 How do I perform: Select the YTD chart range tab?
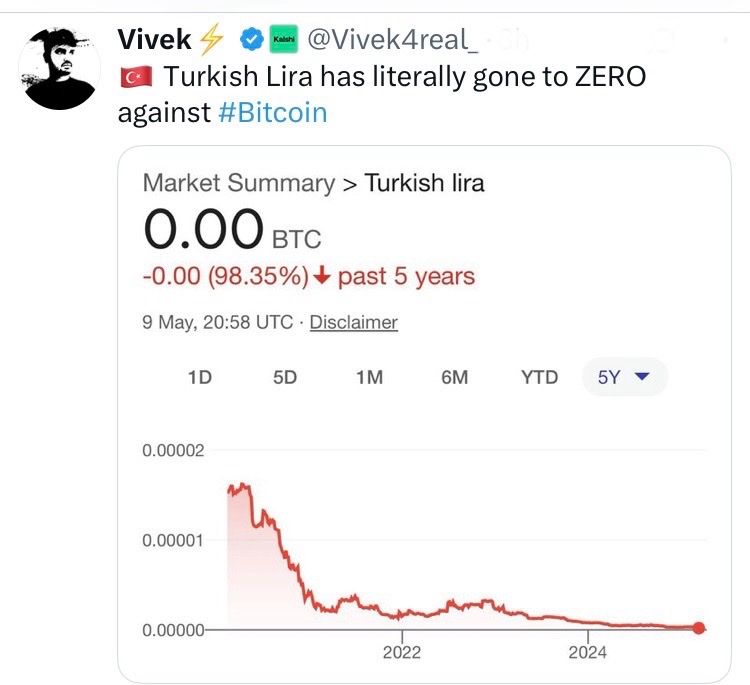[540, 377]
